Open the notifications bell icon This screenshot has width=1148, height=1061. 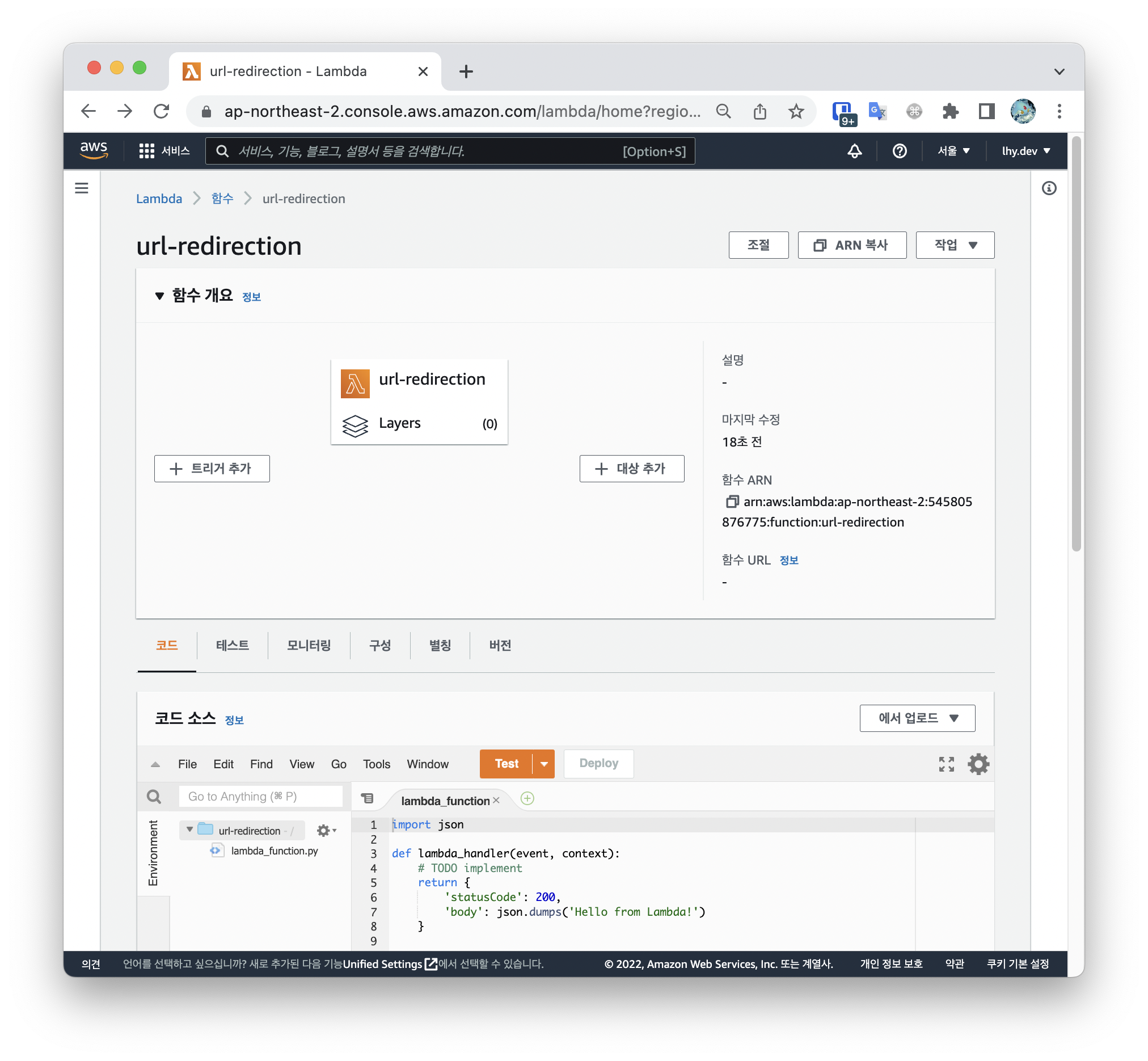(854, 151)
